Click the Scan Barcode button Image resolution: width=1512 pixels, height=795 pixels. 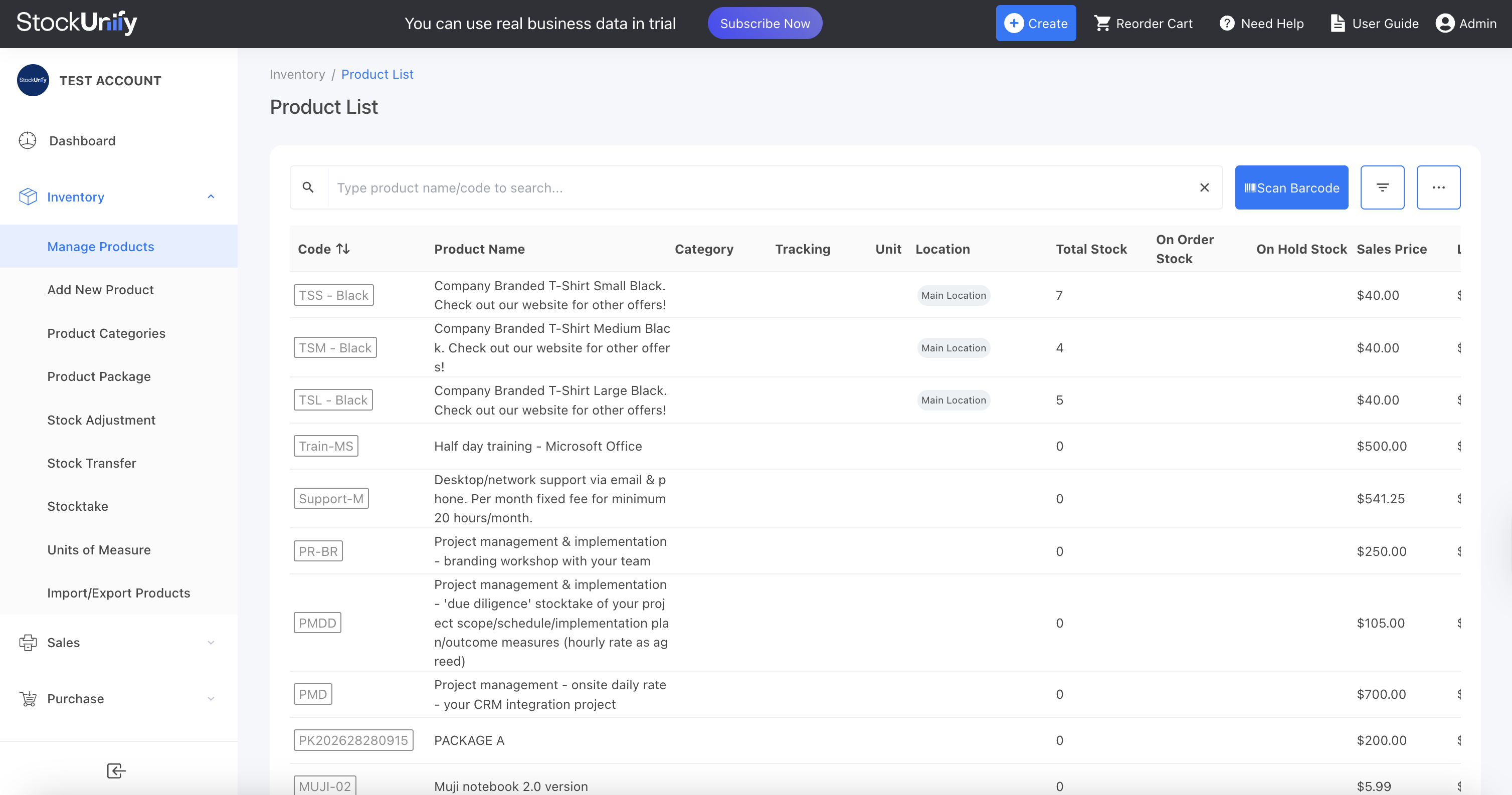(1291, 187)
